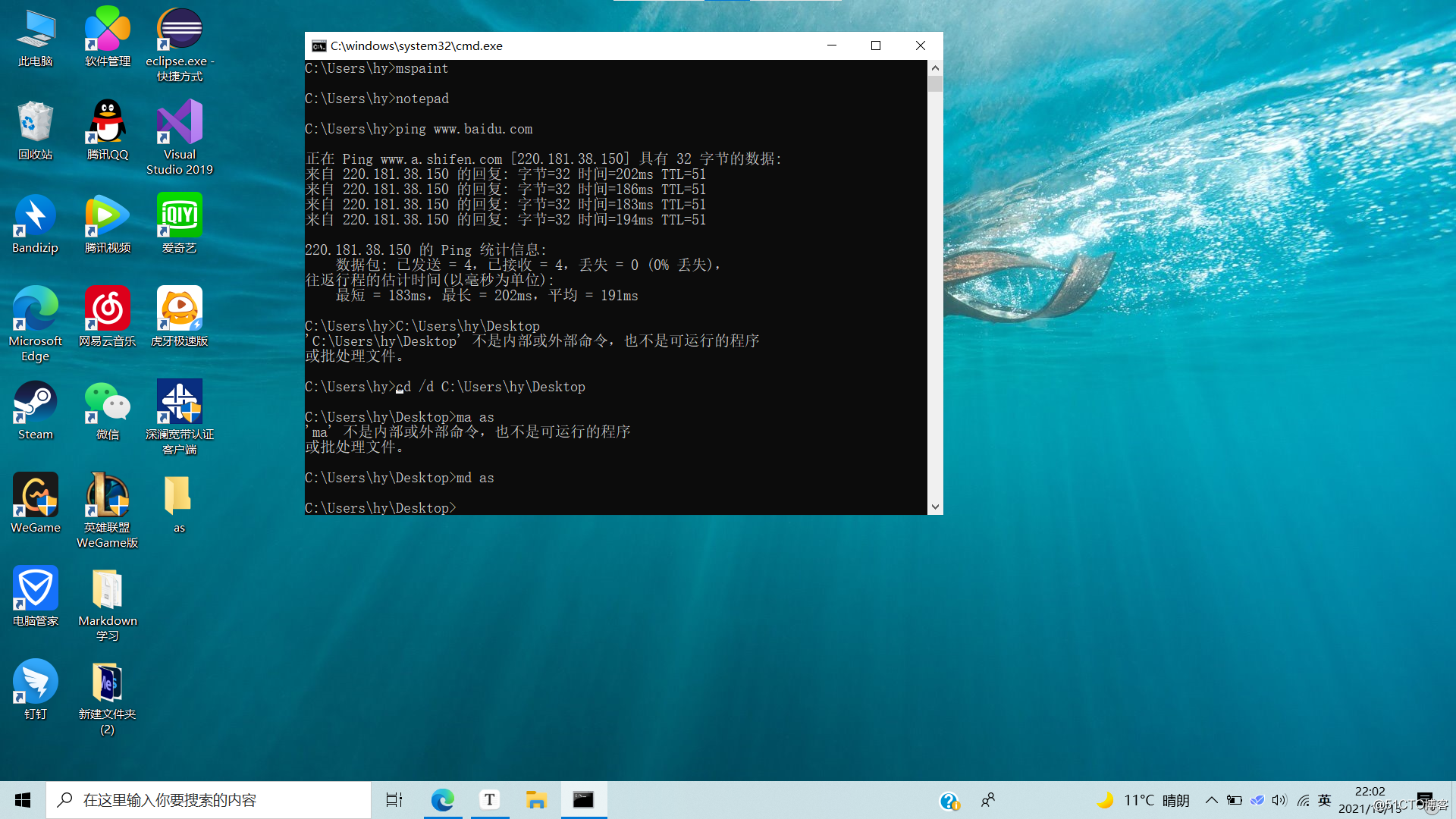
Task: Click the Microsoft Edge desktop shortcut
Action: [35, 310]
